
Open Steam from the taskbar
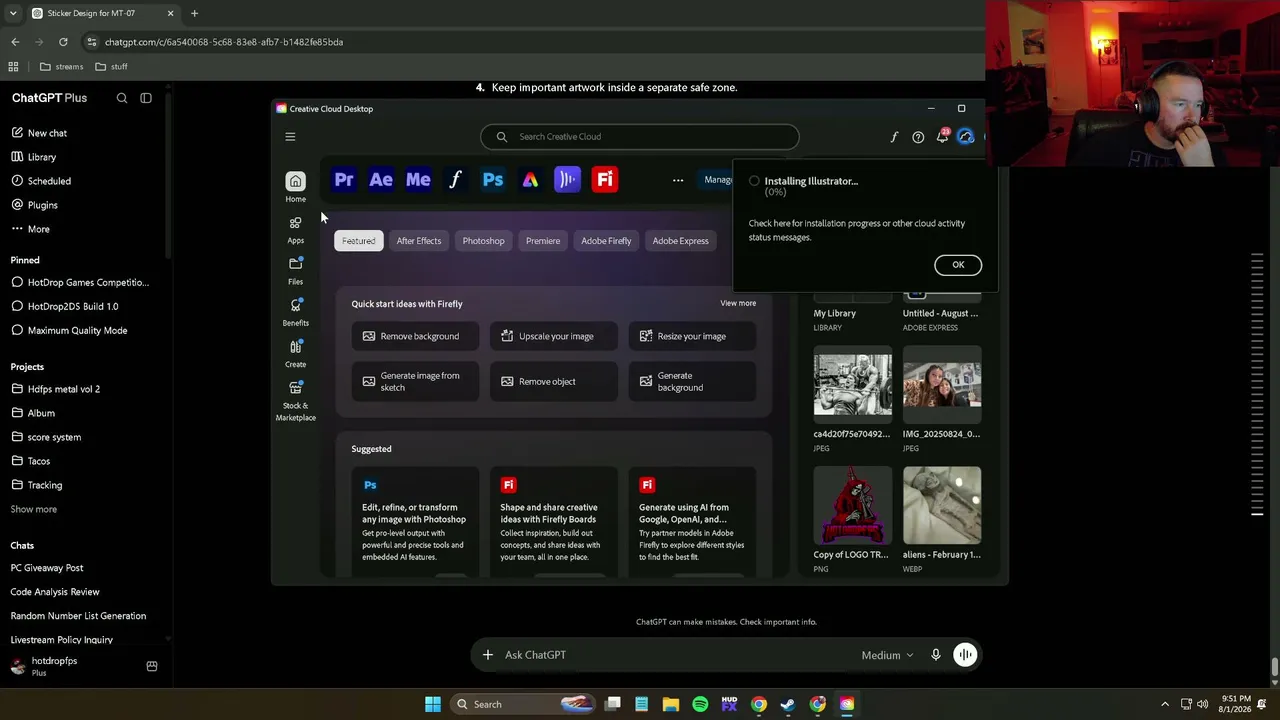tap(788, 704)
